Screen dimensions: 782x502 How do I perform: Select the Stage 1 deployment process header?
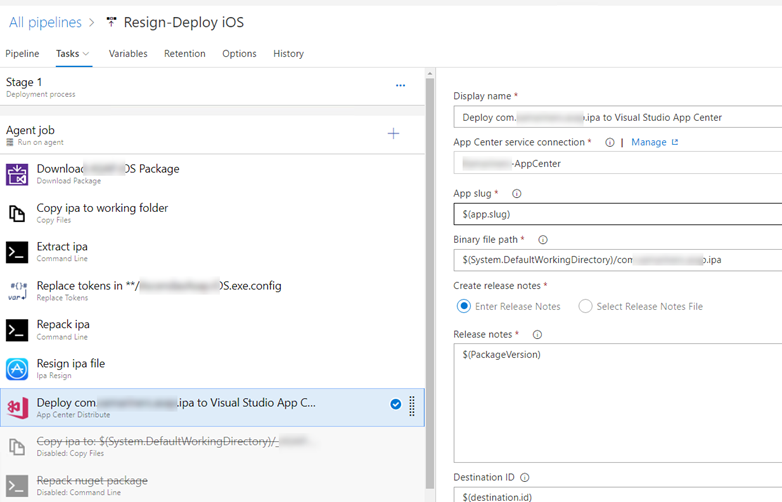click(x=212, y=87)
